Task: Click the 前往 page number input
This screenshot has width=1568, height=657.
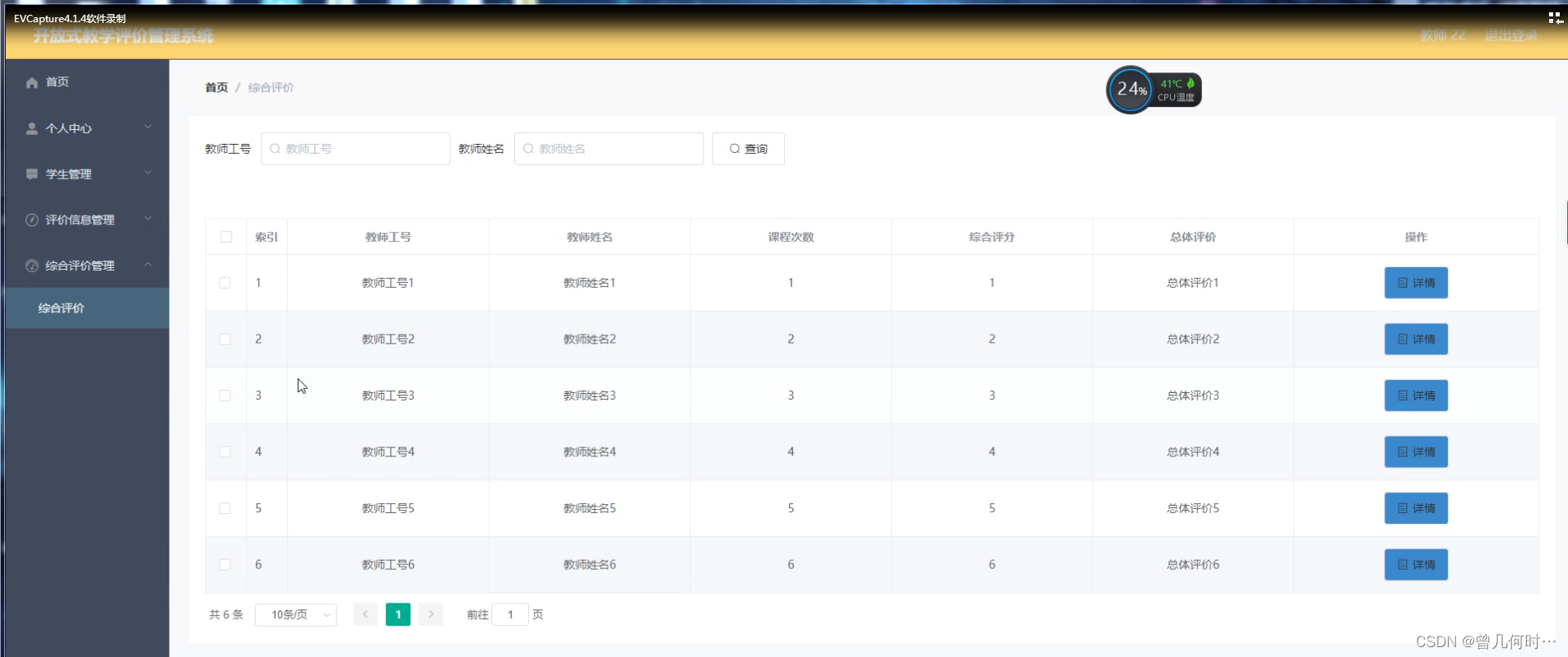Action: (x=510, y=614)
